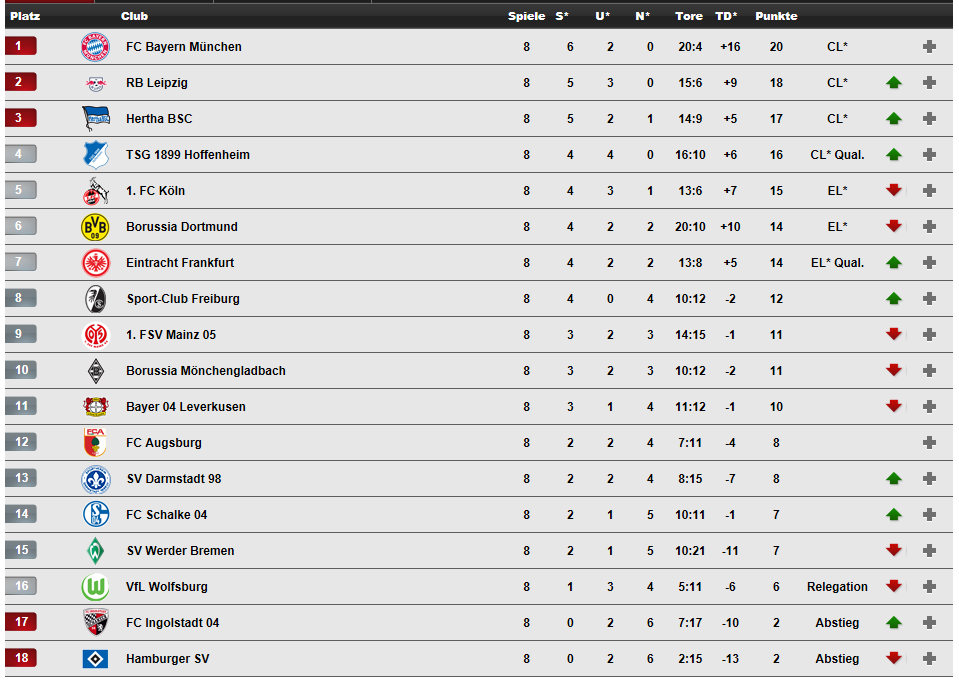Click the FC Bayern München club logo
The image size is (959, 680).
tap(95, 47)
